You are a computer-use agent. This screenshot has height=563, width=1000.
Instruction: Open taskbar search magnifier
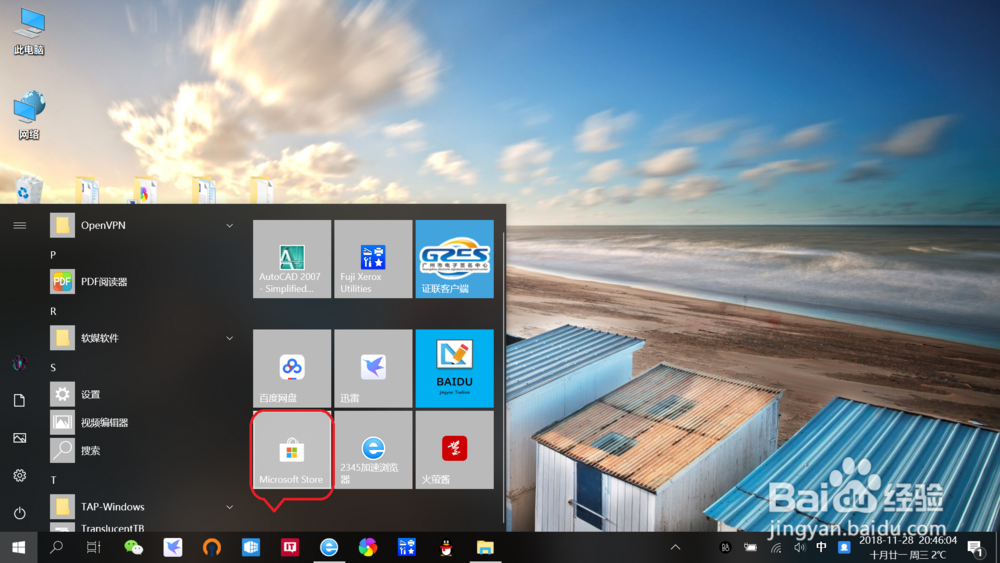pos(56,547)
